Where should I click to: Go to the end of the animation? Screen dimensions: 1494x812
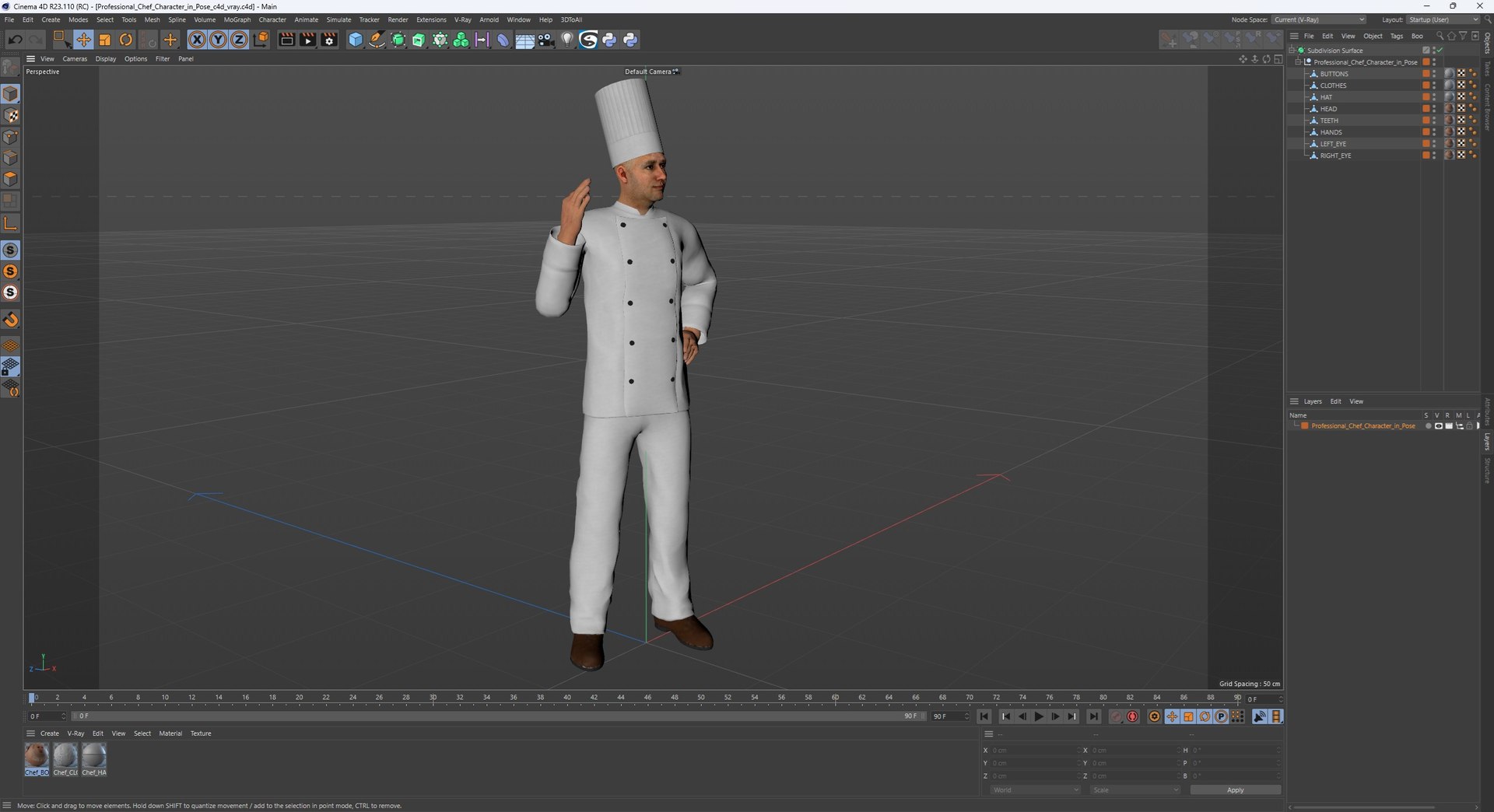pyautogui.click(x=1094, y=716)
